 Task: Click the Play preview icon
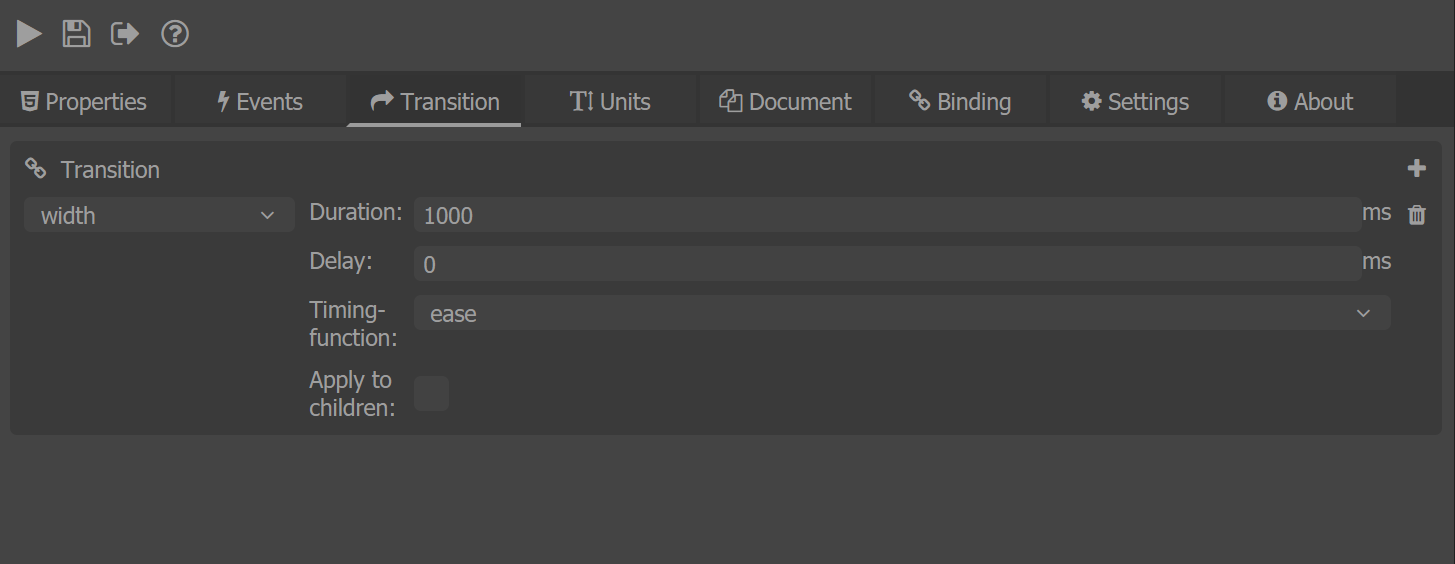click(29, 34)
